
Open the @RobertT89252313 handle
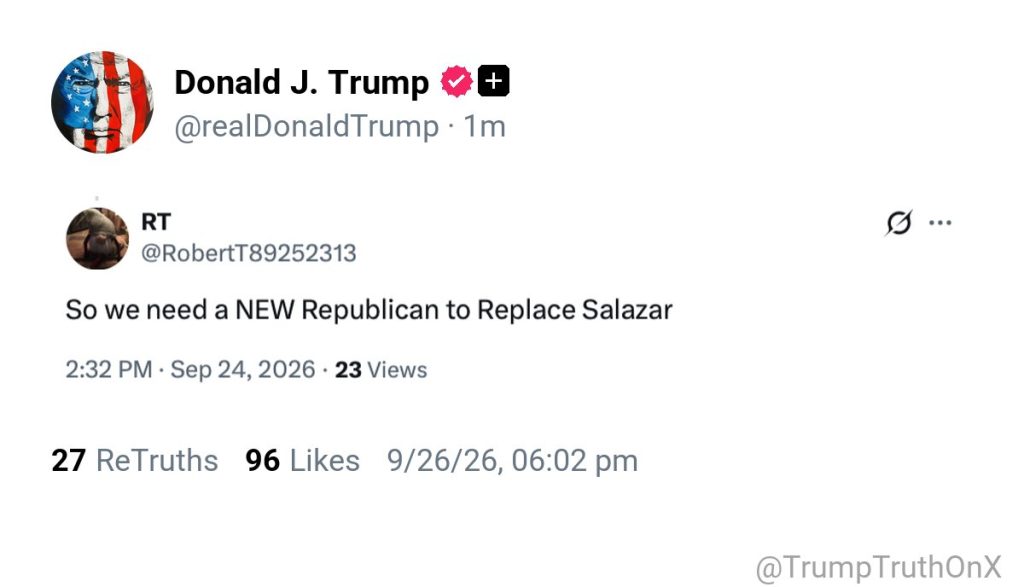[x=249, y=253]
